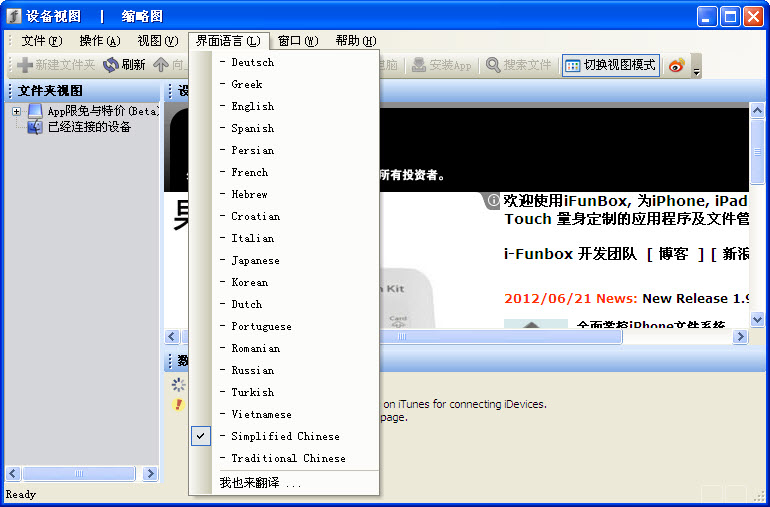
Task: Open the 视图(V) menu
Action: (158, 41)
